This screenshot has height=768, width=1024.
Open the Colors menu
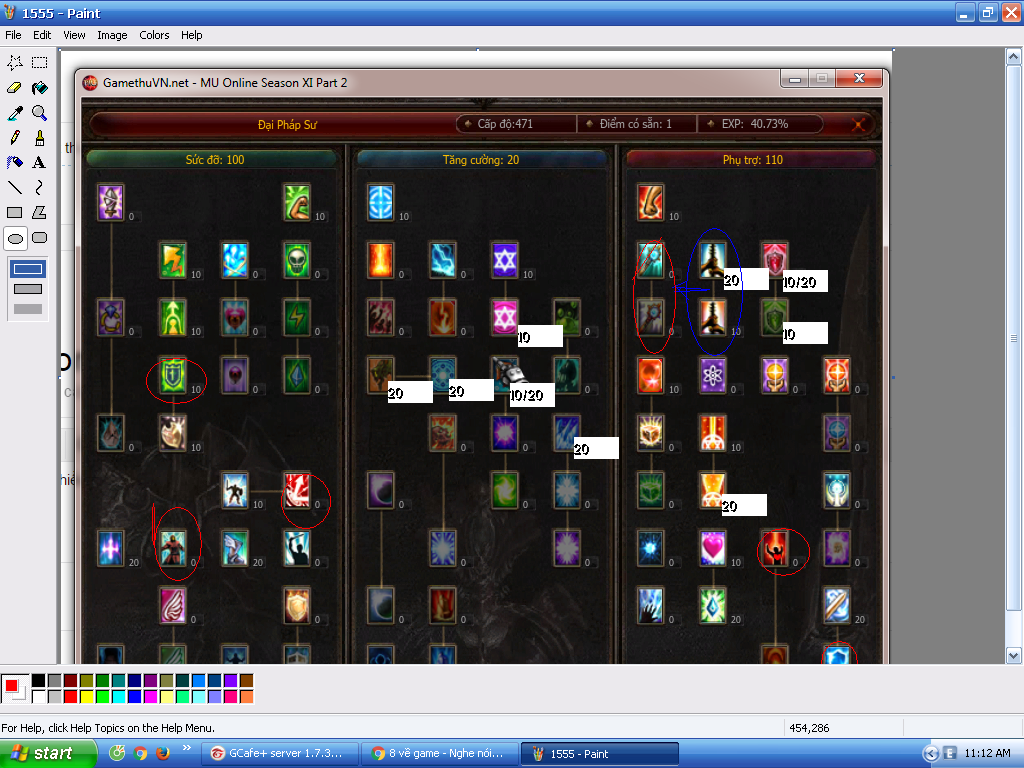point(154,35)
